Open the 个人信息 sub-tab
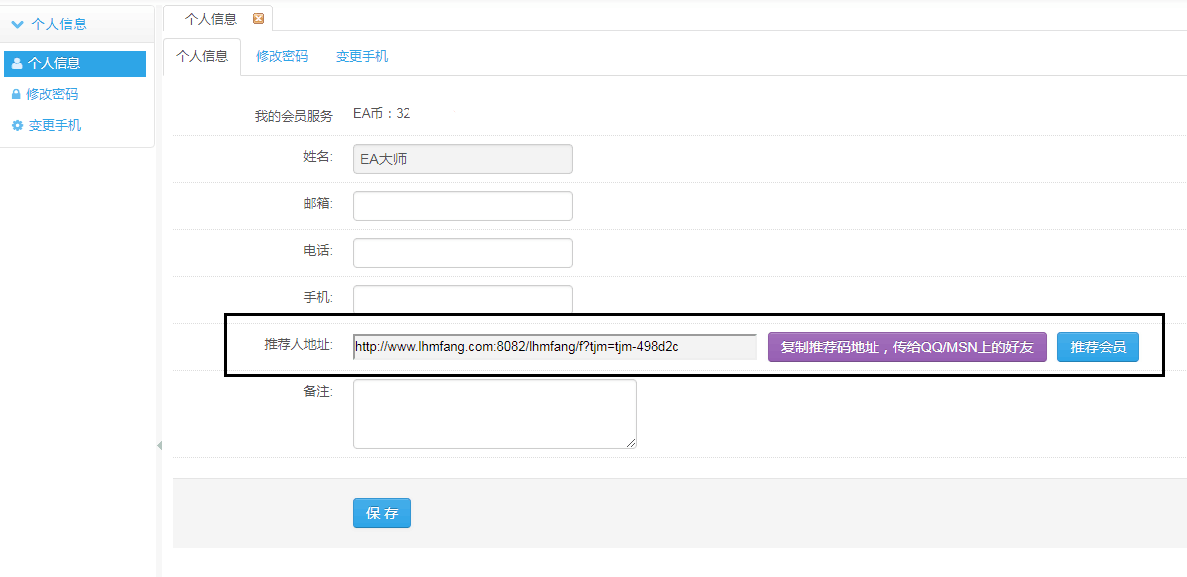The width and height of the screenshot is (1187, 577). [202, 56]
